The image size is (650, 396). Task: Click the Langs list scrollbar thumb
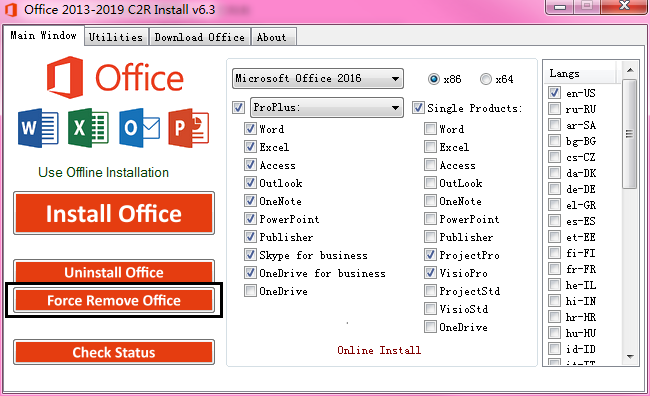pyautogui.click(x=630, y=134)
